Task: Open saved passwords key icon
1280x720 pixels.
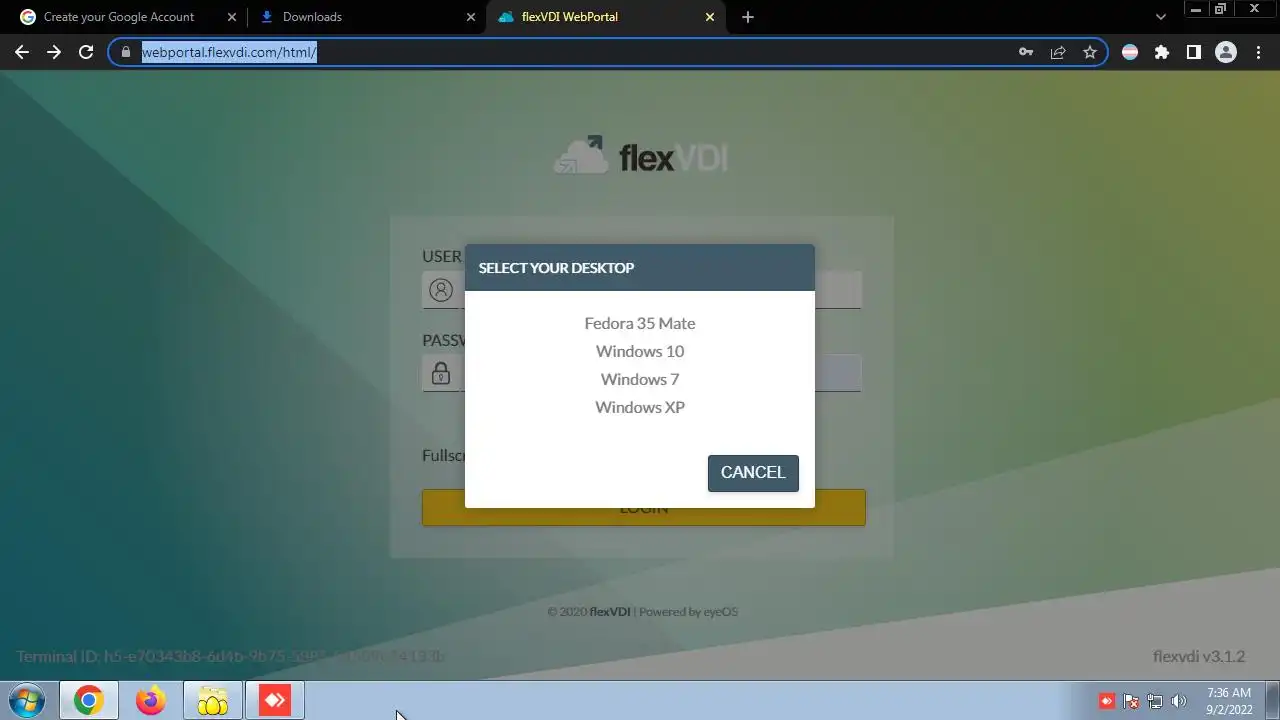Action: (x=1025, y=52)
